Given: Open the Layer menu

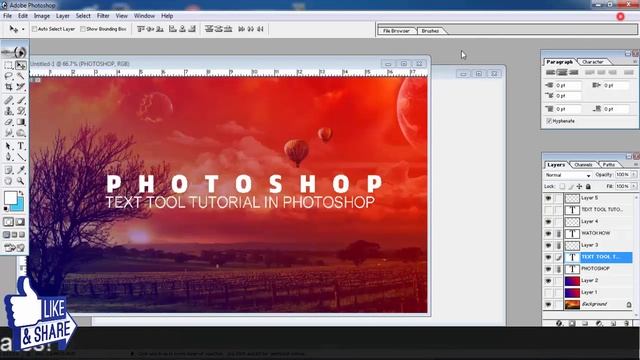Looking at the screenshot, I should (62, 16).
